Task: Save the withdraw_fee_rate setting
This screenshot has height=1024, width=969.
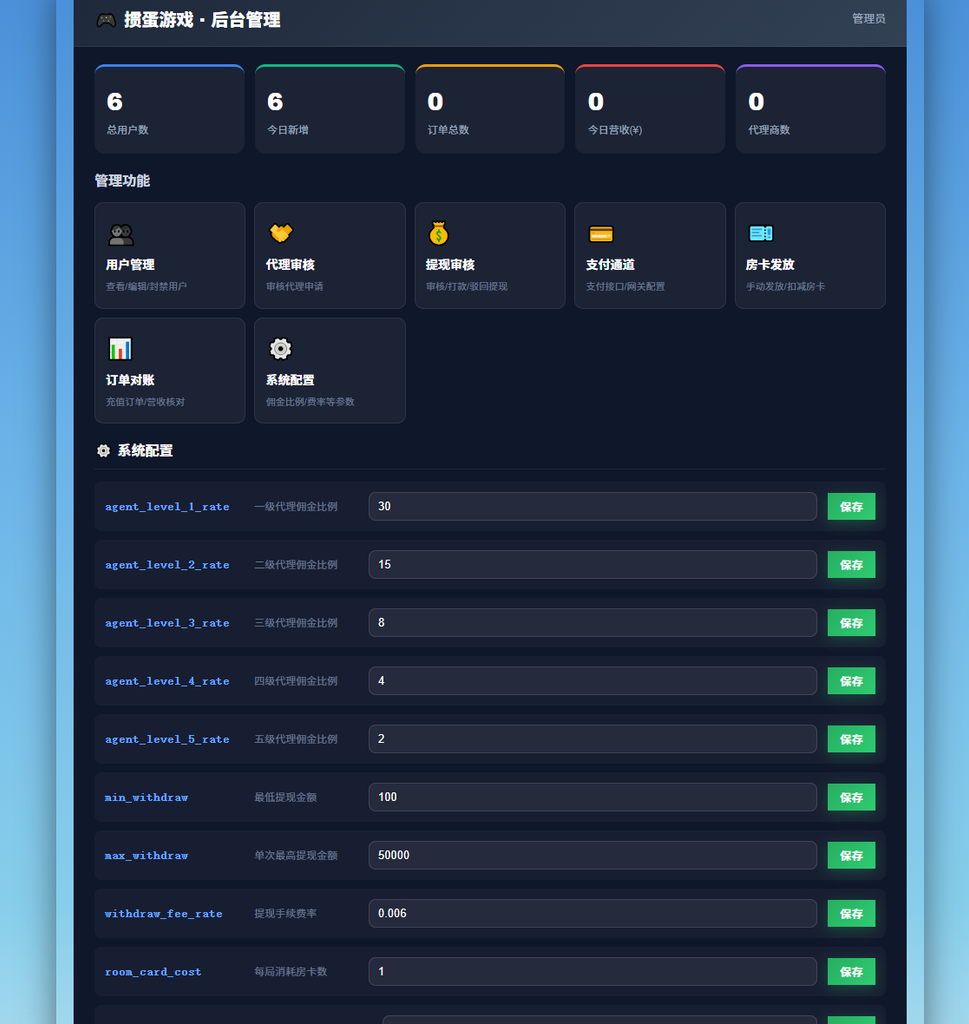Action: click(851, 914)
